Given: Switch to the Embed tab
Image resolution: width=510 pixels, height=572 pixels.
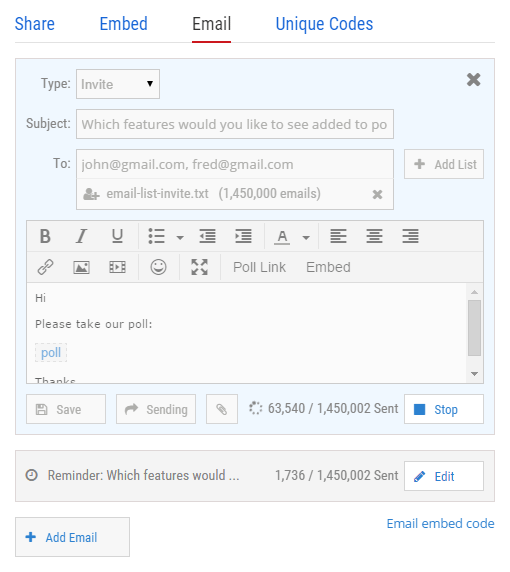Looking at the screenshot, I should point(124,24).
